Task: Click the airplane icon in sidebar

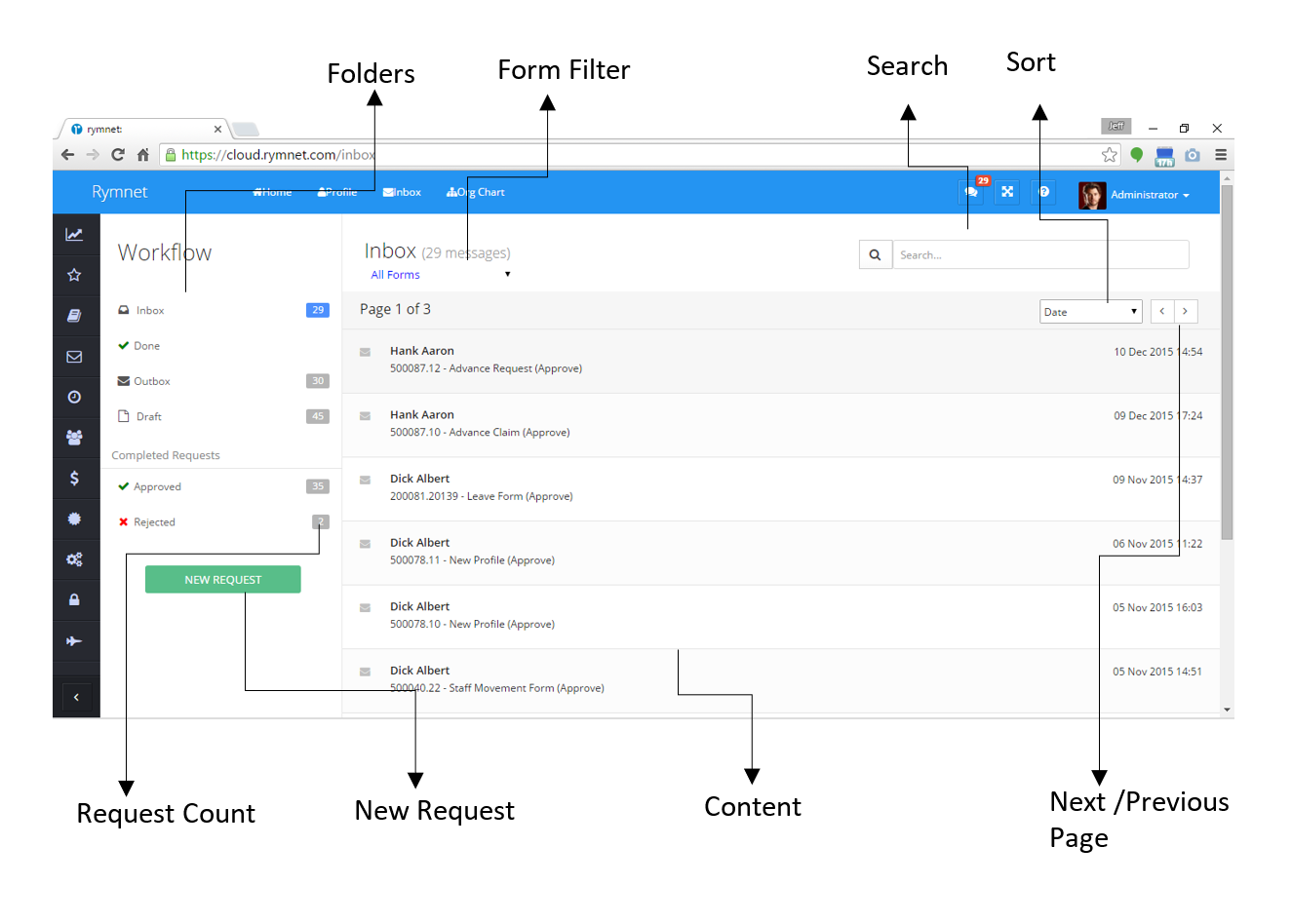Action: [74, 641]
